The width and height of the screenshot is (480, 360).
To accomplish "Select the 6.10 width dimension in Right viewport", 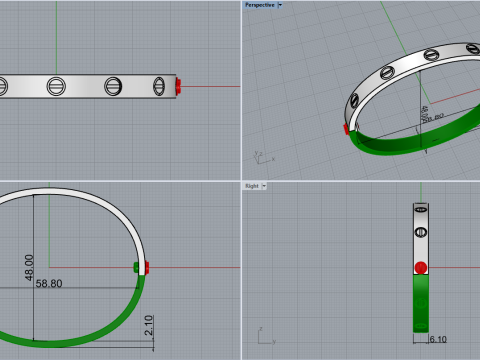I will (438, 339).
